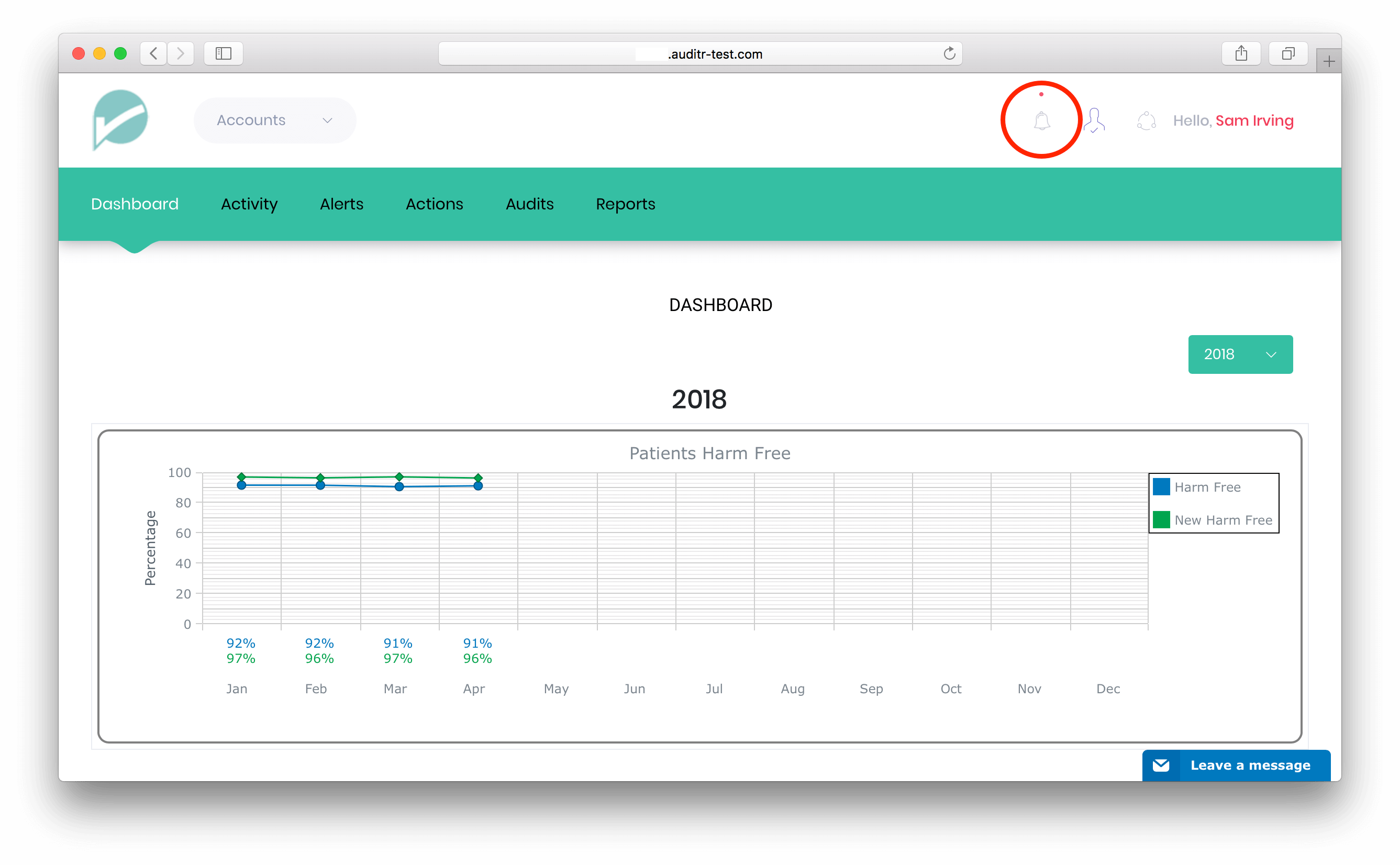
Task: Go back with the browser back arrow
Action: (x=153, y=54)
